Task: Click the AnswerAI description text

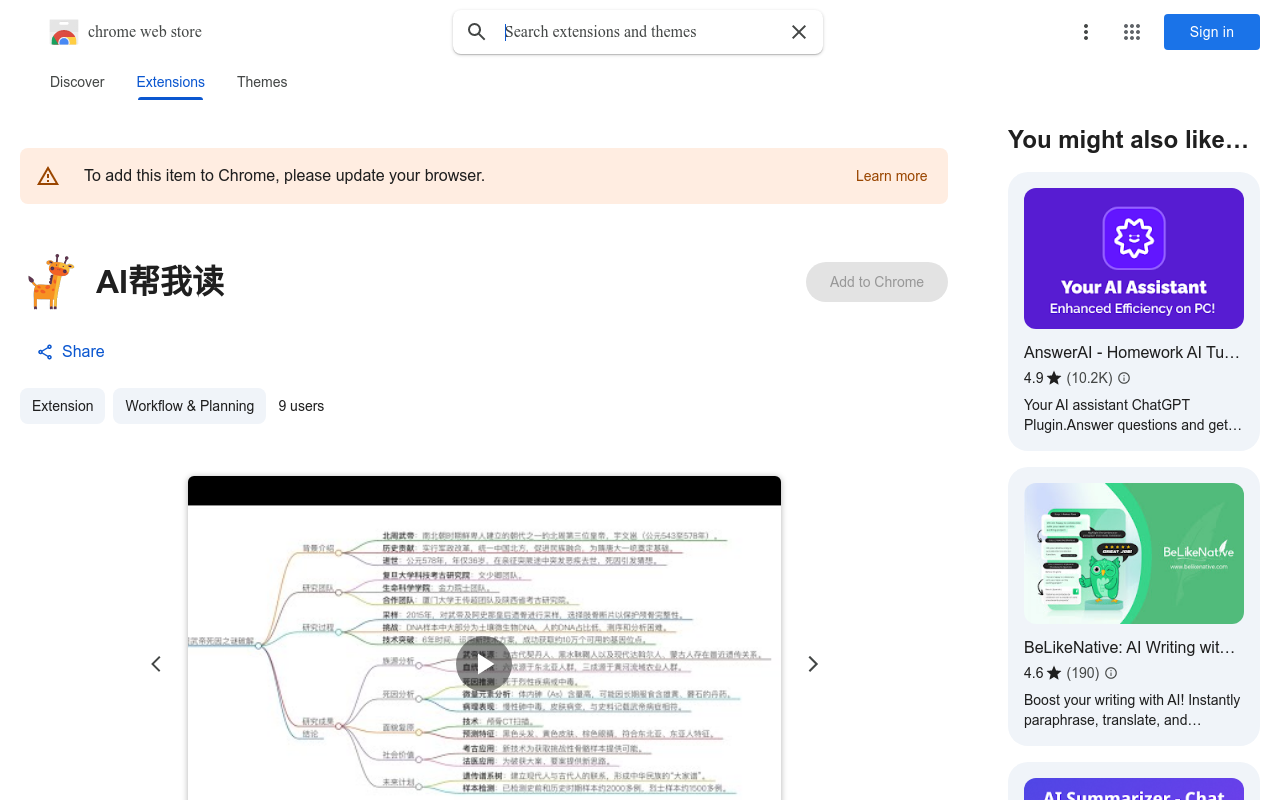Action: pos(1133,415)
